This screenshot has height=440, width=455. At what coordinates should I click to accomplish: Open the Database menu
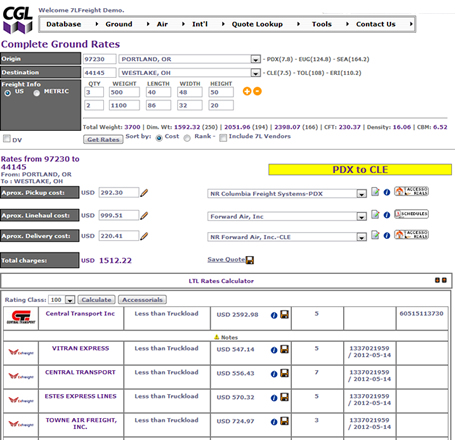point(64,24)
